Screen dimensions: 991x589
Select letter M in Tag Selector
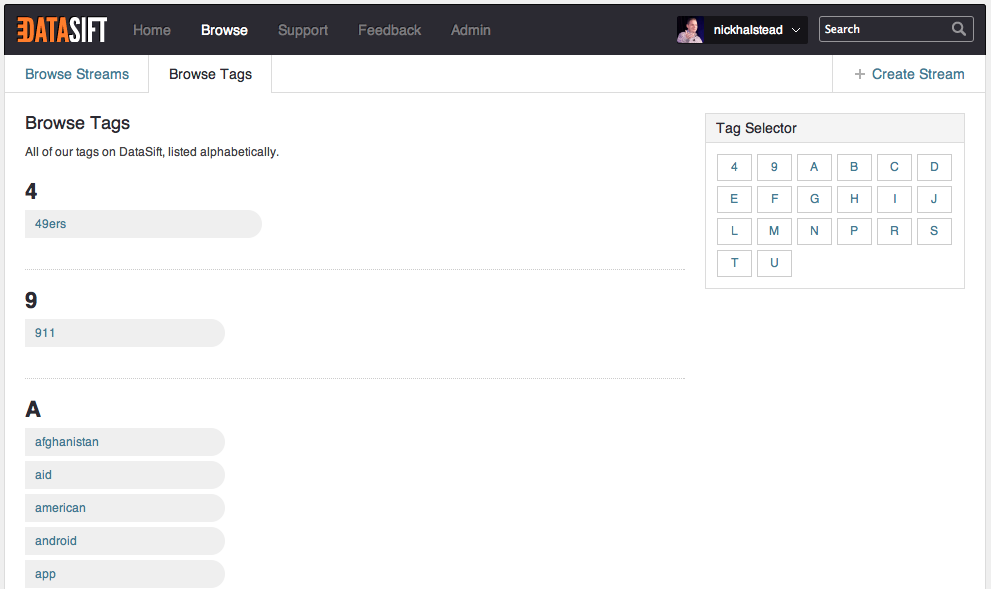774,231
